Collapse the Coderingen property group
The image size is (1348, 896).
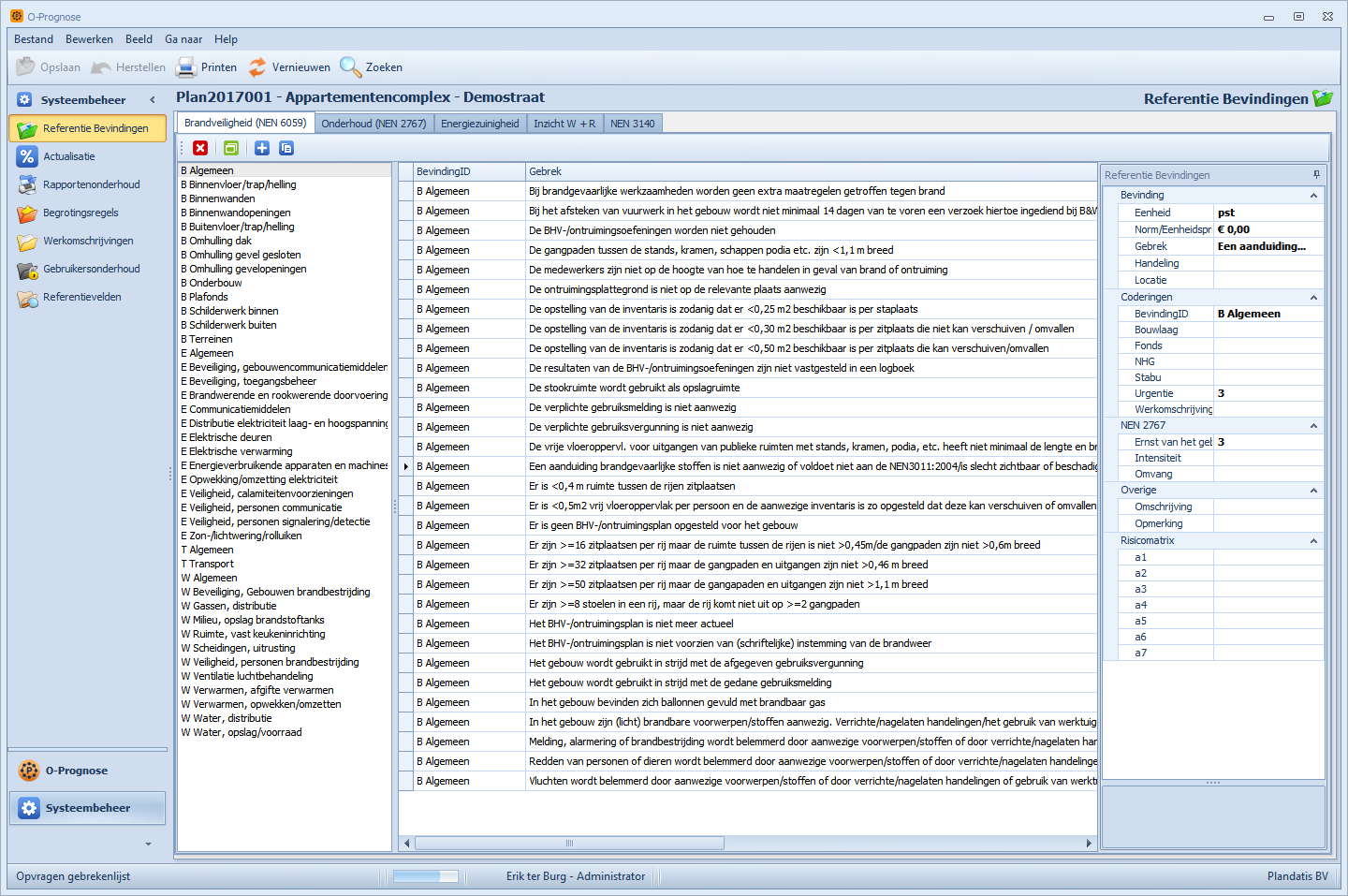coord(1313,297)
